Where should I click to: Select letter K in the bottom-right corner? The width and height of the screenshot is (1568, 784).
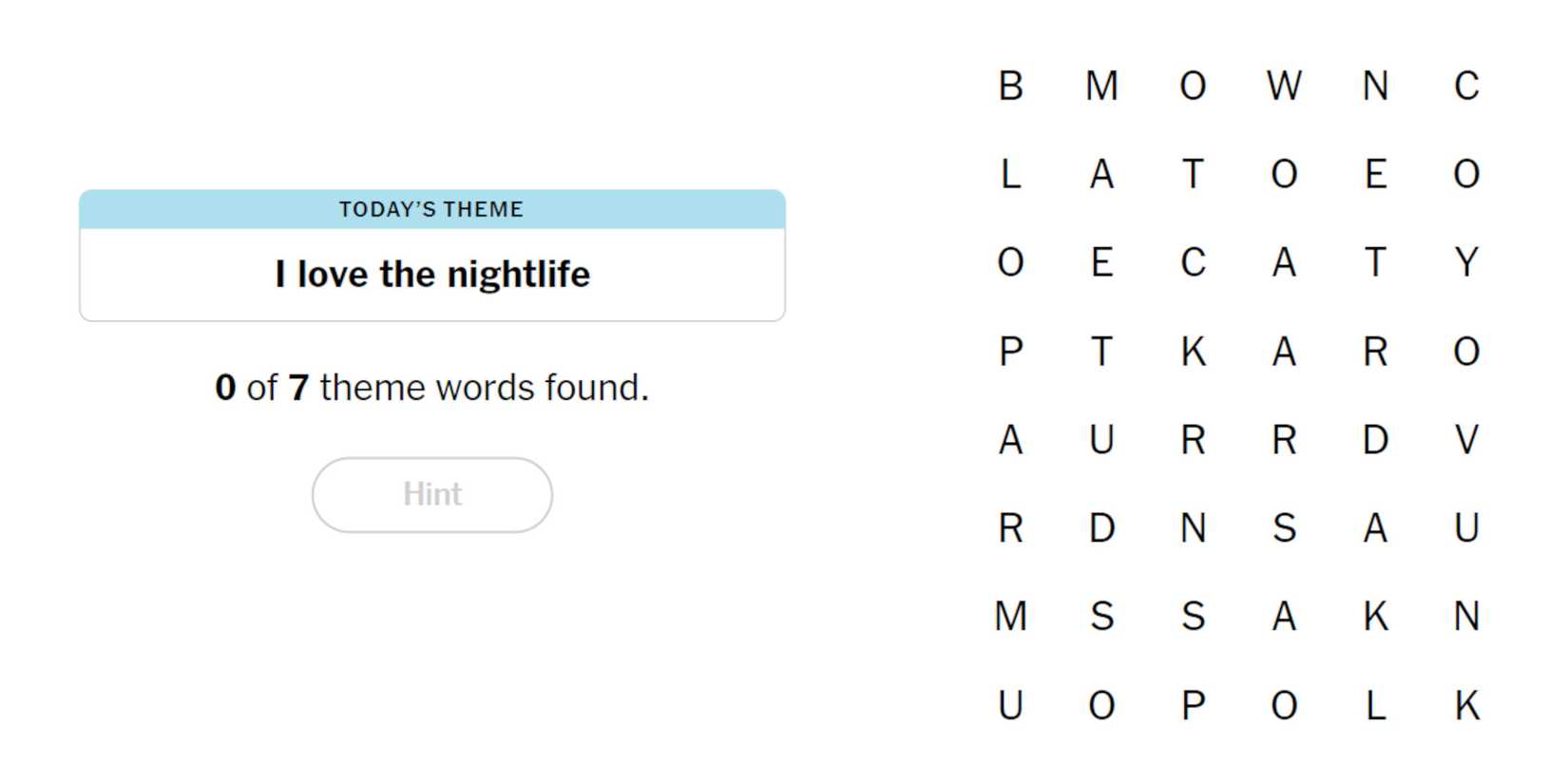pyautogui.click(x=1466, y=705)
